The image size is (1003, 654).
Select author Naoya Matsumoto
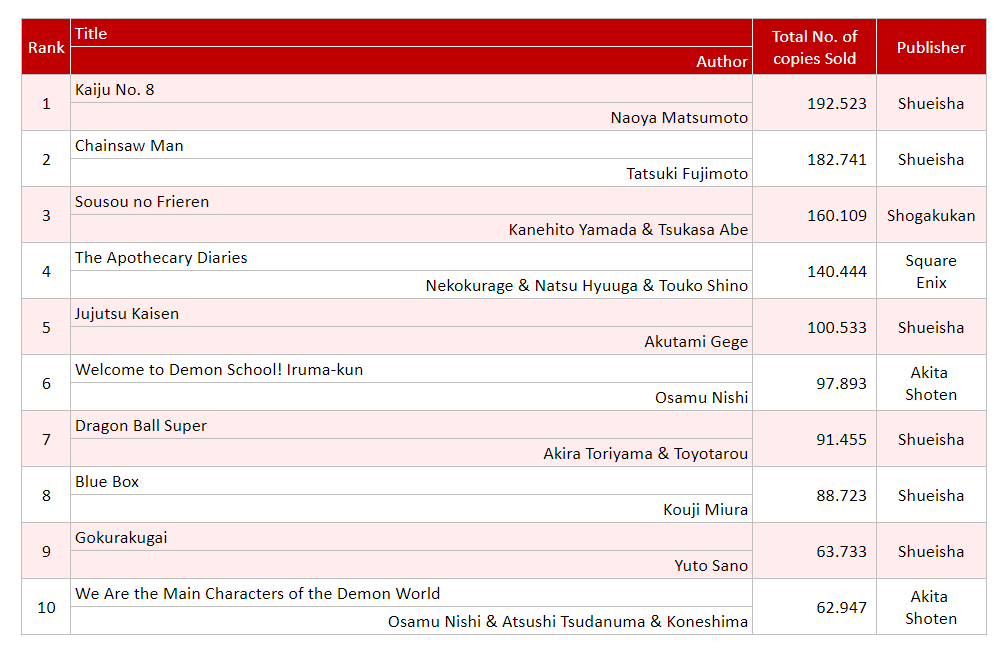click(679, 118)
